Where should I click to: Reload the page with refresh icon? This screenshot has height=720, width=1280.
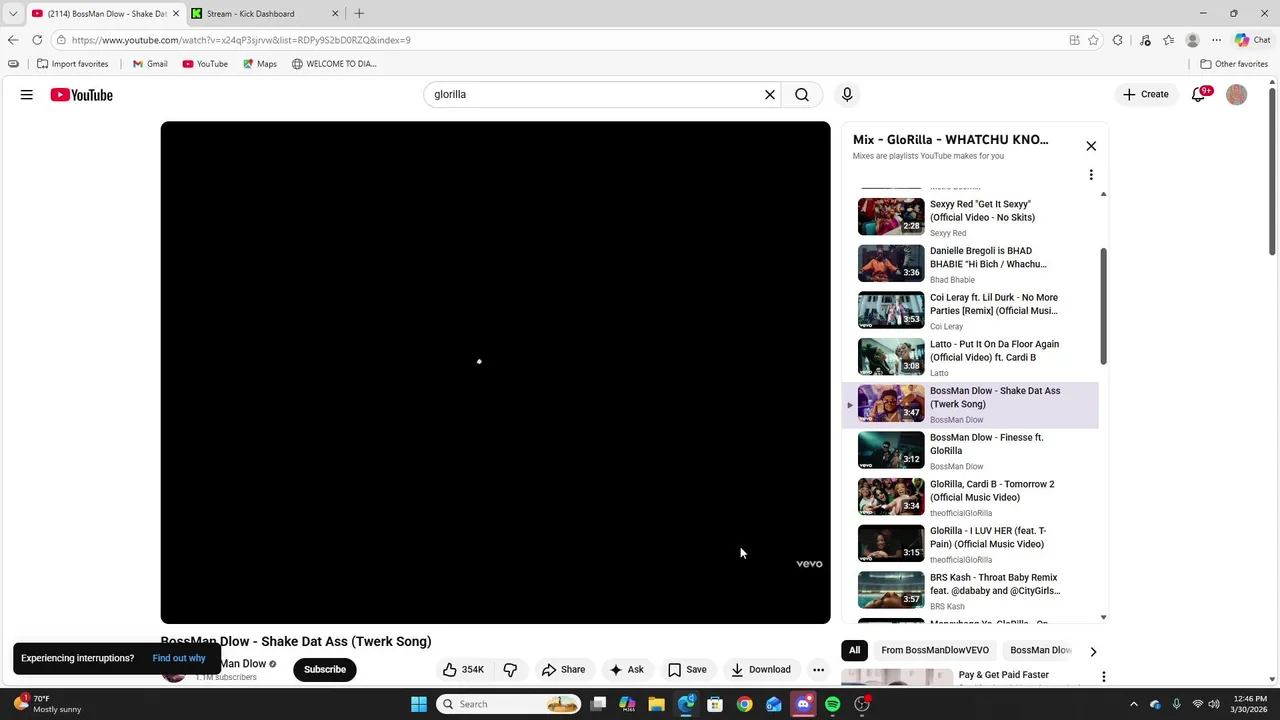37,40
